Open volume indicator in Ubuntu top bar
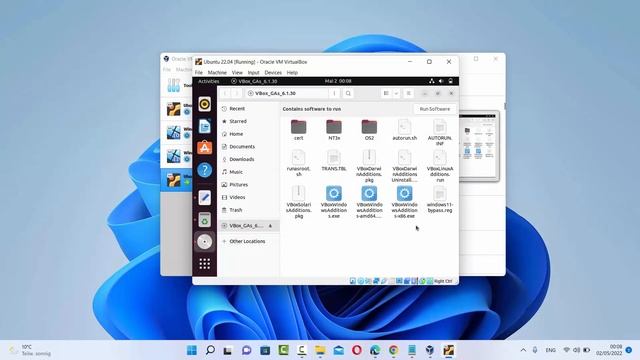 click(441, 81)
